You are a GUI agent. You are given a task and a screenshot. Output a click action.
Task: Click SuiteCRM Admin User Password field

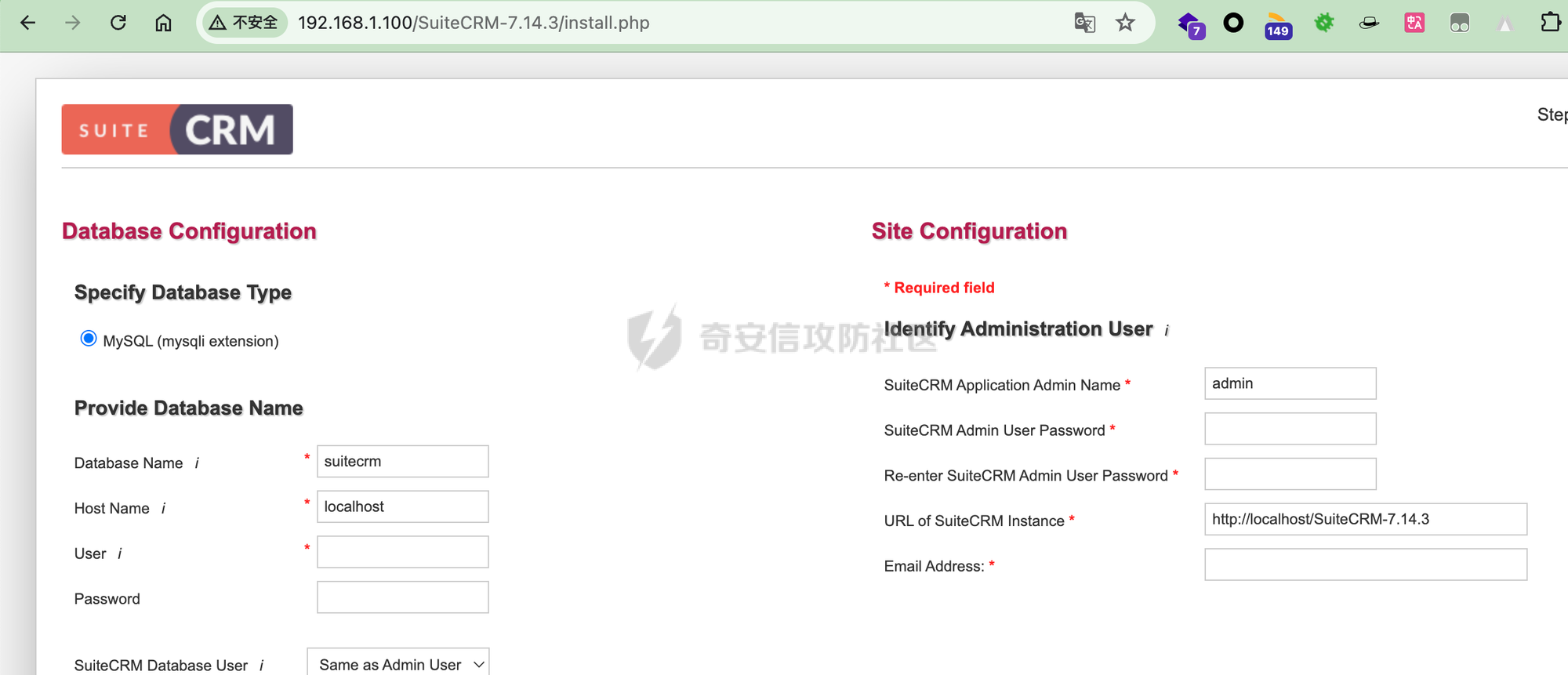pyautogui.click(x=1290, y=429)
